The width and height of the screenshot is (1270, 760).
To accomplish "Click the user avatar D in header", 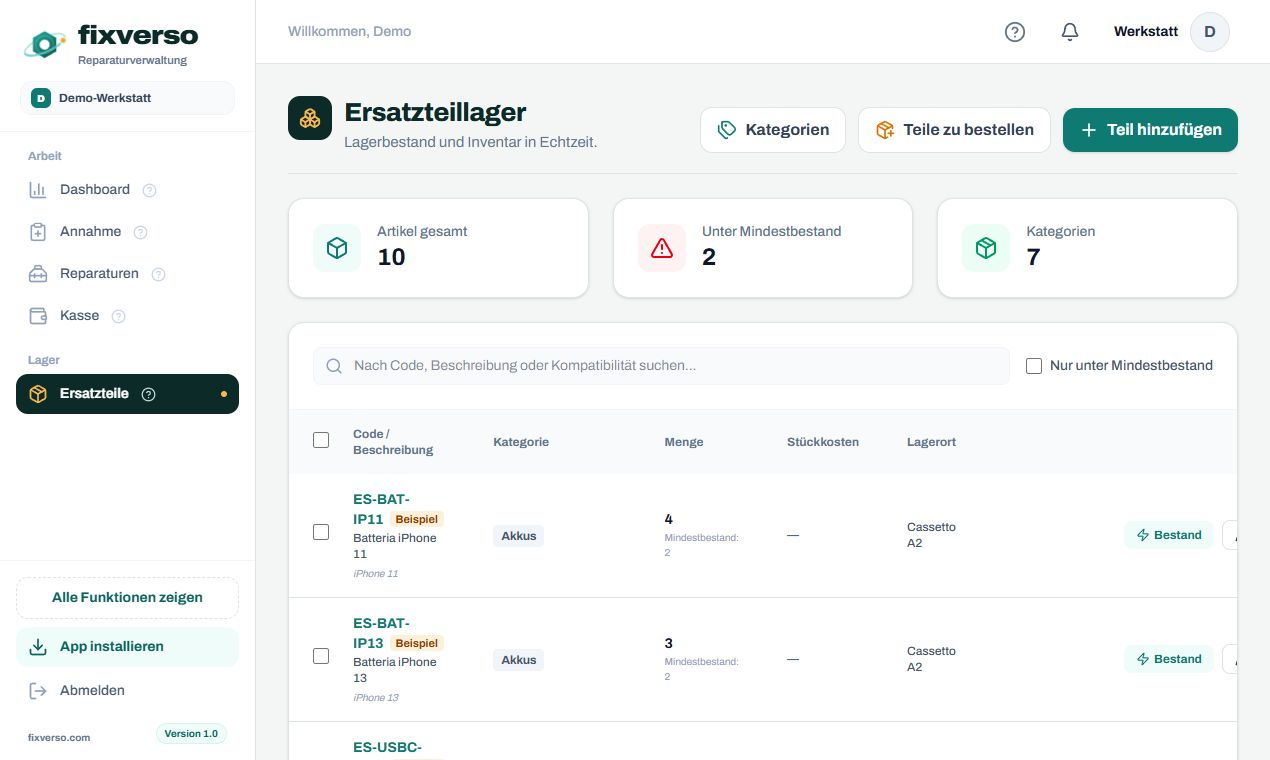I will [1210, 32].
